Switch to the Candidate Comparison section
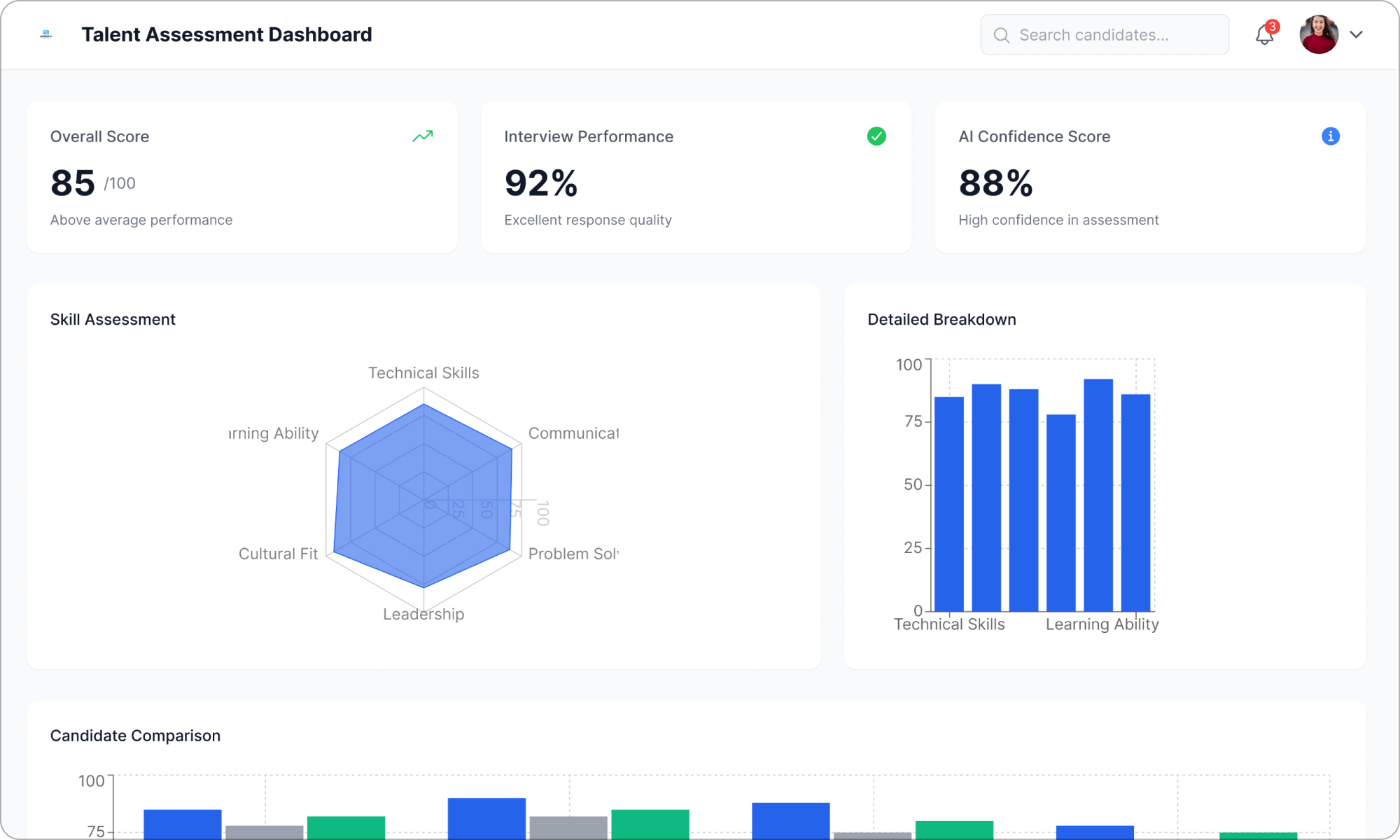The height and width of the screenshot is (840, 1400). pyautogui.click(x=135, y=736)
